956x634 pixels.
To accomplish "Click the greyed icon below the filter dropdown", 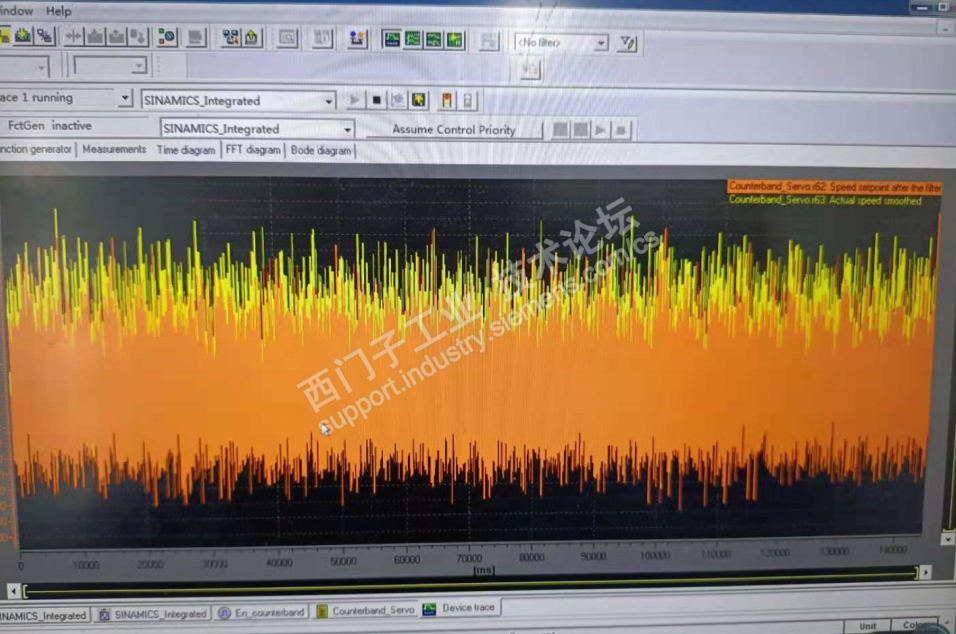I will (x=530, y=70).
